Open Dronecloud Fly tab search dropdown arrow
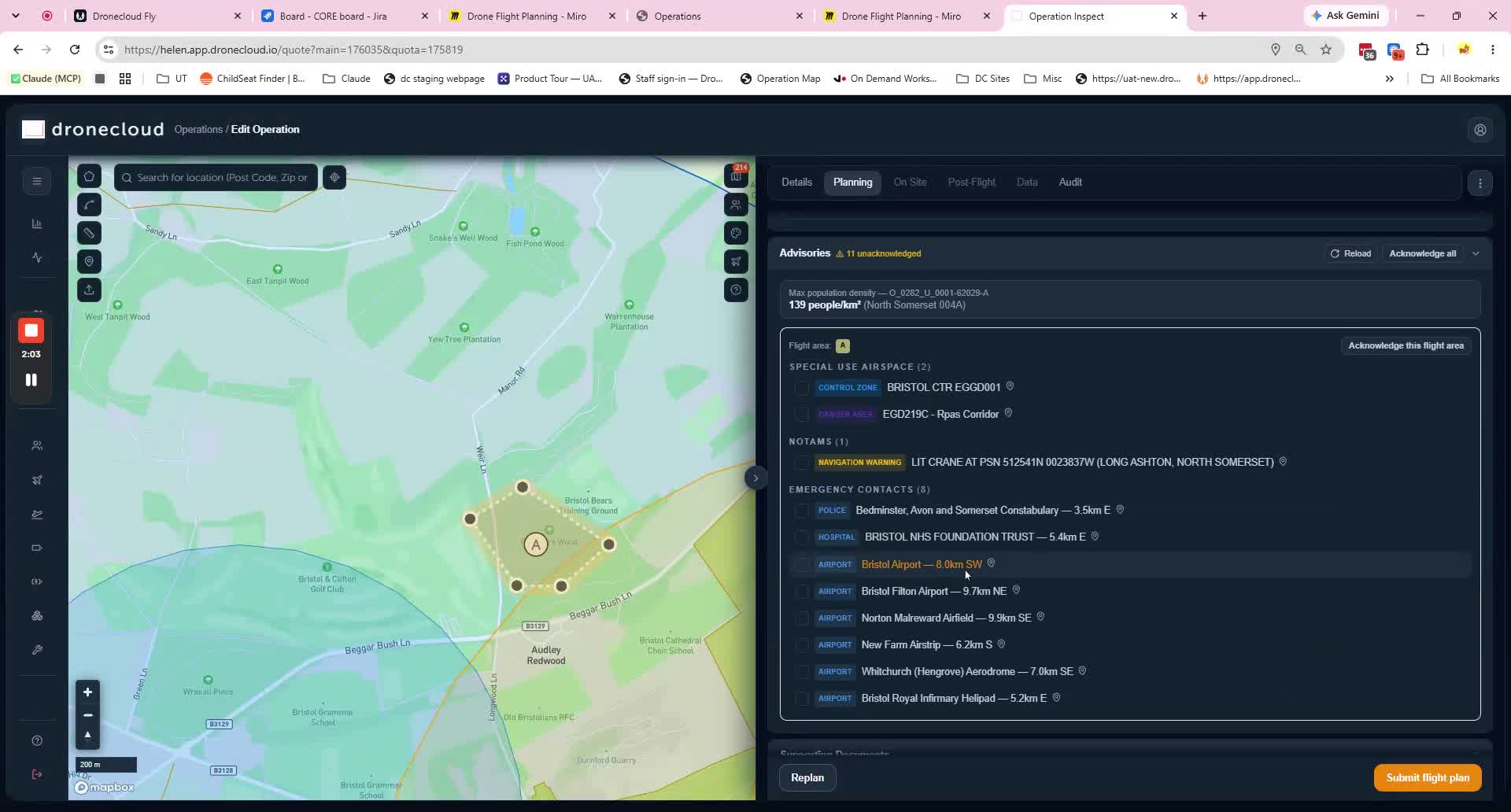The height and width of the screenshot is (812, 1511). coord(16,16)
